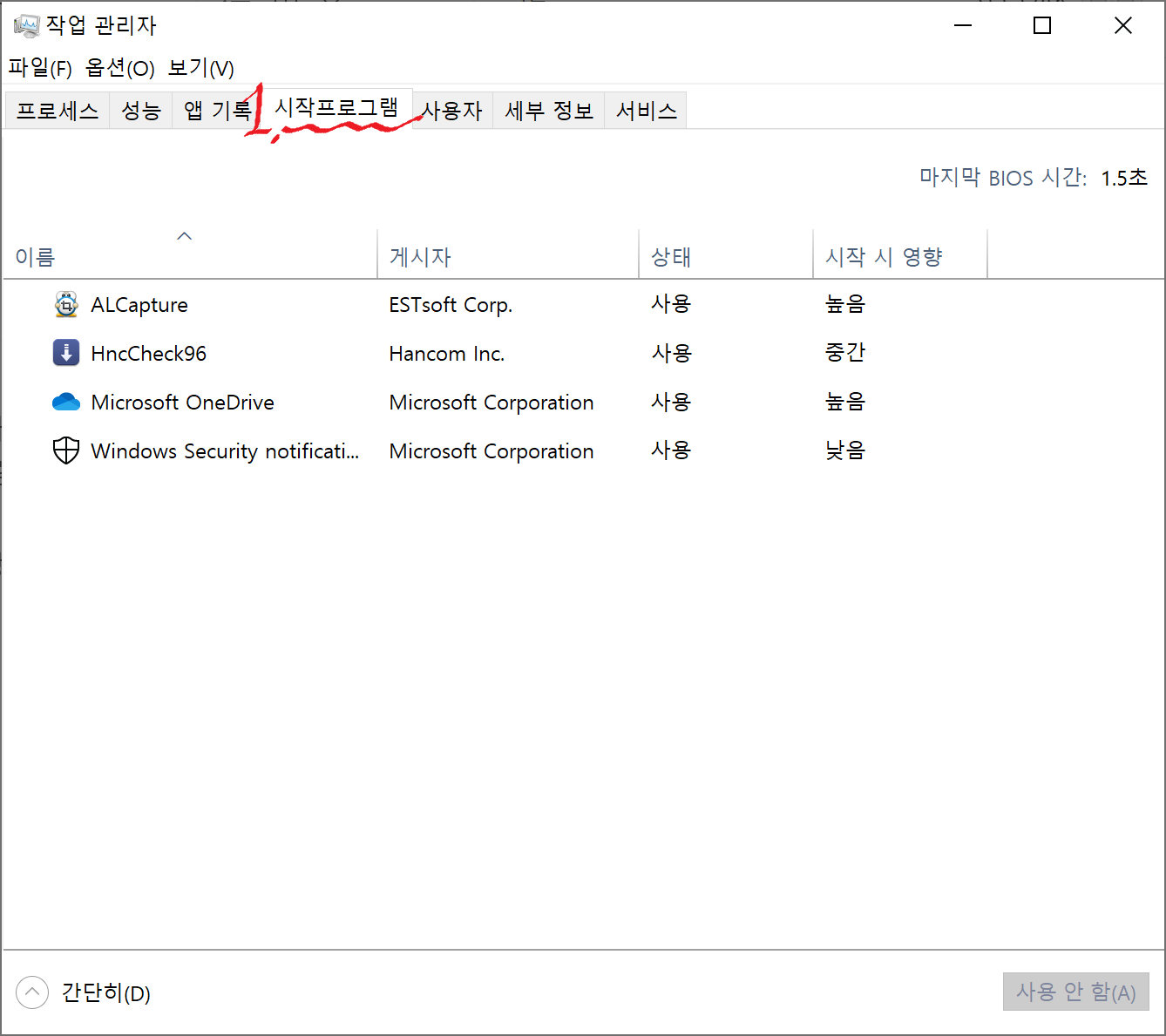Click the 사용 안 함(A) button
1166x1036 pixels.
pos(1076,992)
